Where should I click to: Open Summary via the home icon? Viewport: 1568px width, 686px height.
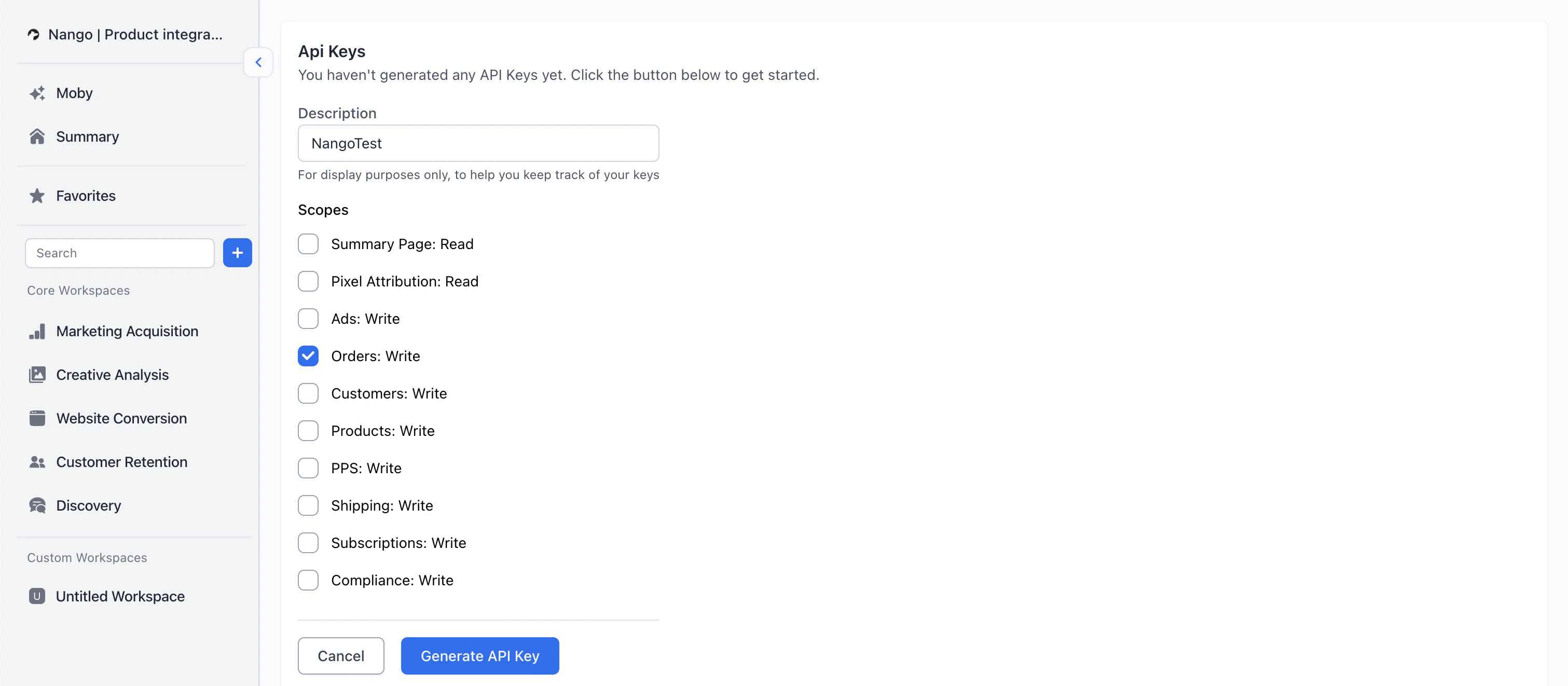tap(37, 136)
